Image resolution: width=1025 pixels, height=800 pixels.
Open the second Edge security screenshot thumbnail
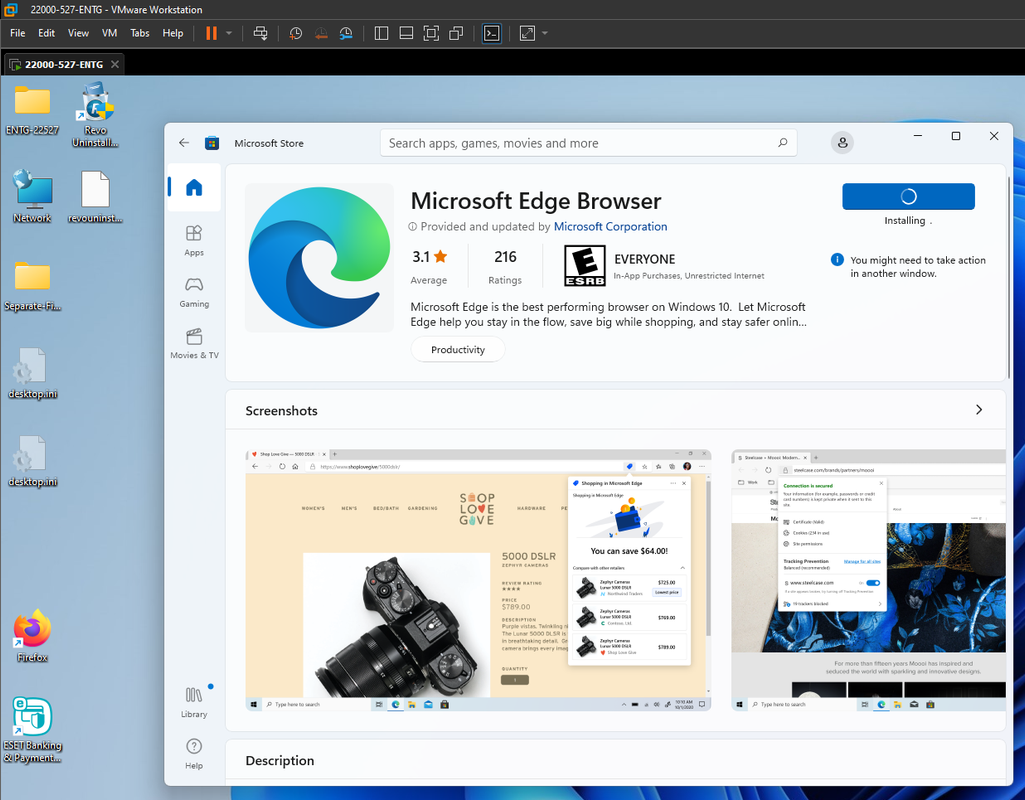click(x=868, y=580)
